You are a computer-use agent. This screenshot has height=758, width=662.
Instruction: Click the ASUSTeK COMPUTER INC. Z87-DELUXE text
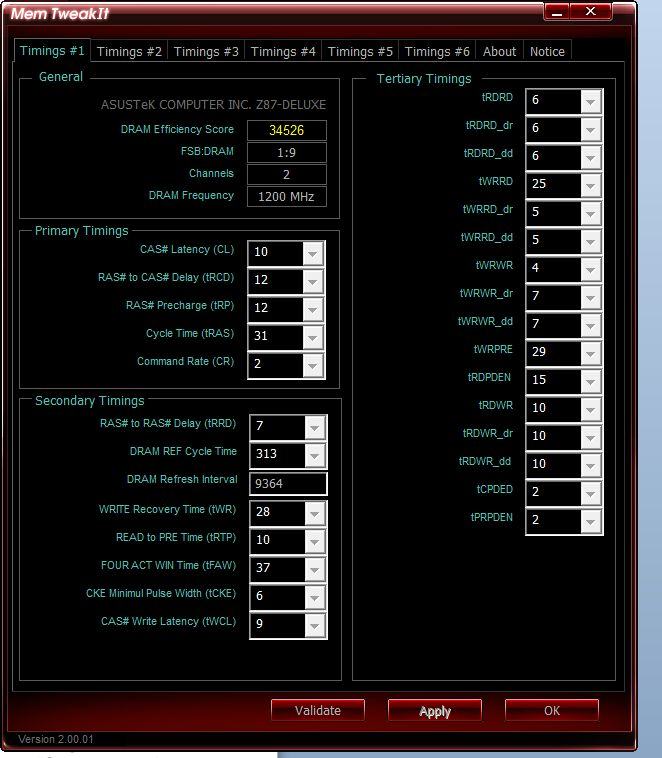(x=213, y=104)
